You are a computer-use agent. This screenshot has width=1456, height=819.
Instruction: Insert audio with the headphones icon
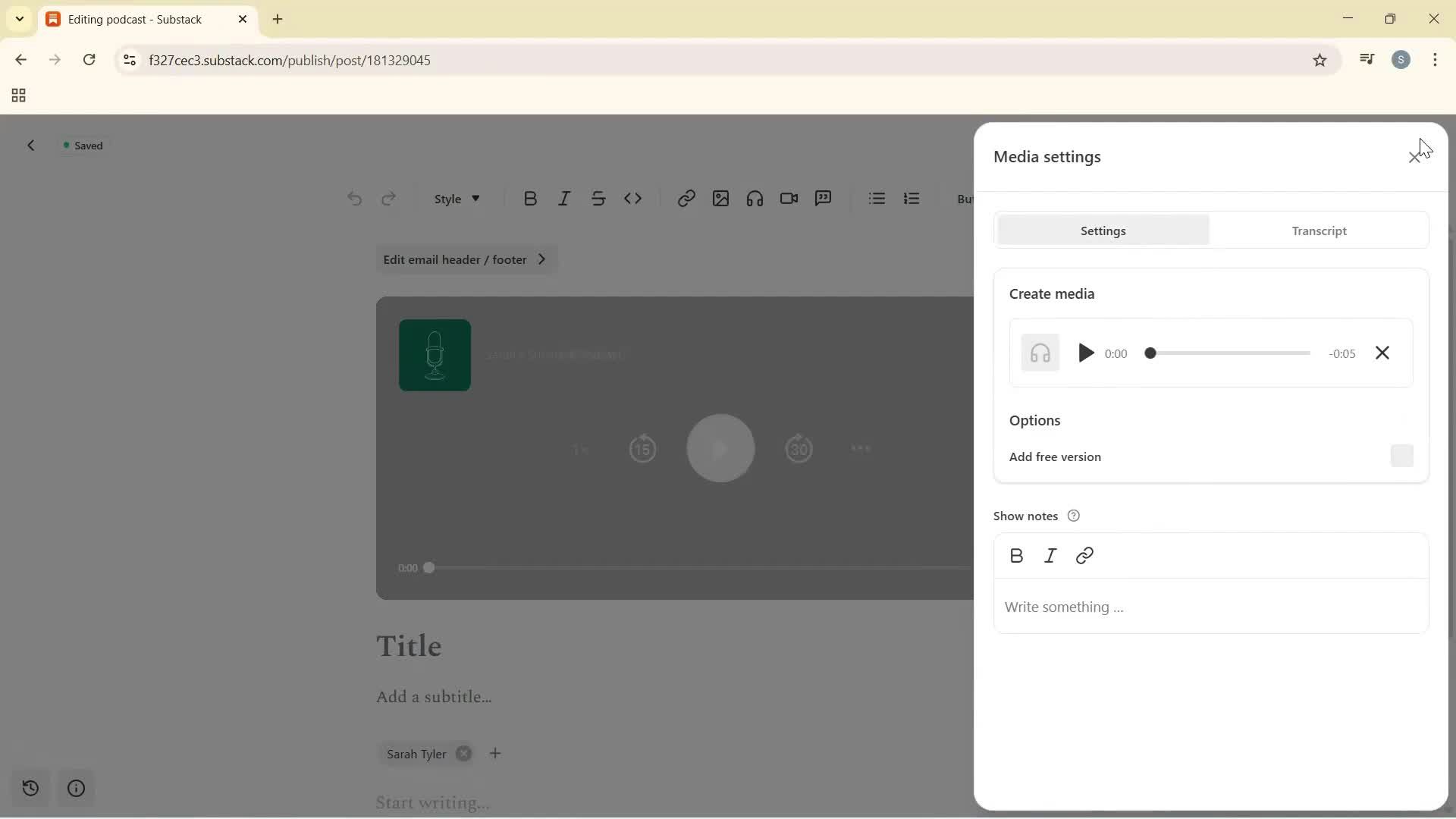755,198
